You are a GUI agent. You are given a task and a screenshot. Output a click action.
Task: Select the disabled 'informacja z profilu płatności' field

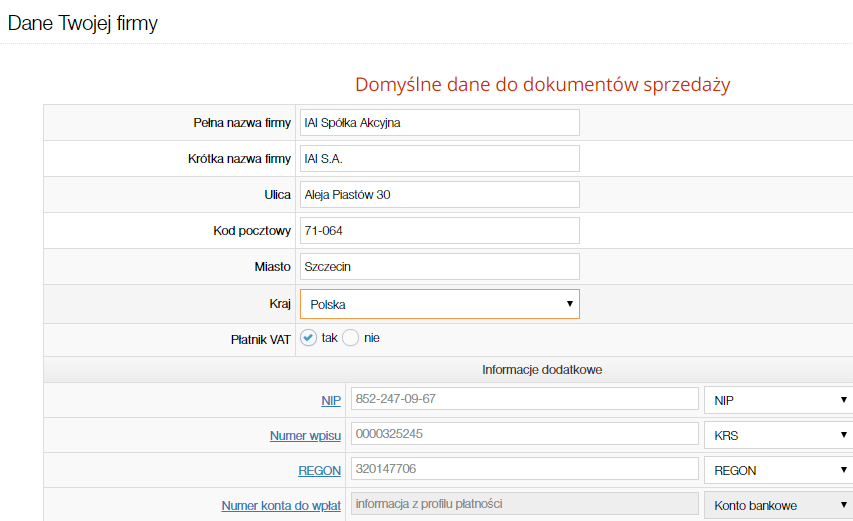pos(524,504)
